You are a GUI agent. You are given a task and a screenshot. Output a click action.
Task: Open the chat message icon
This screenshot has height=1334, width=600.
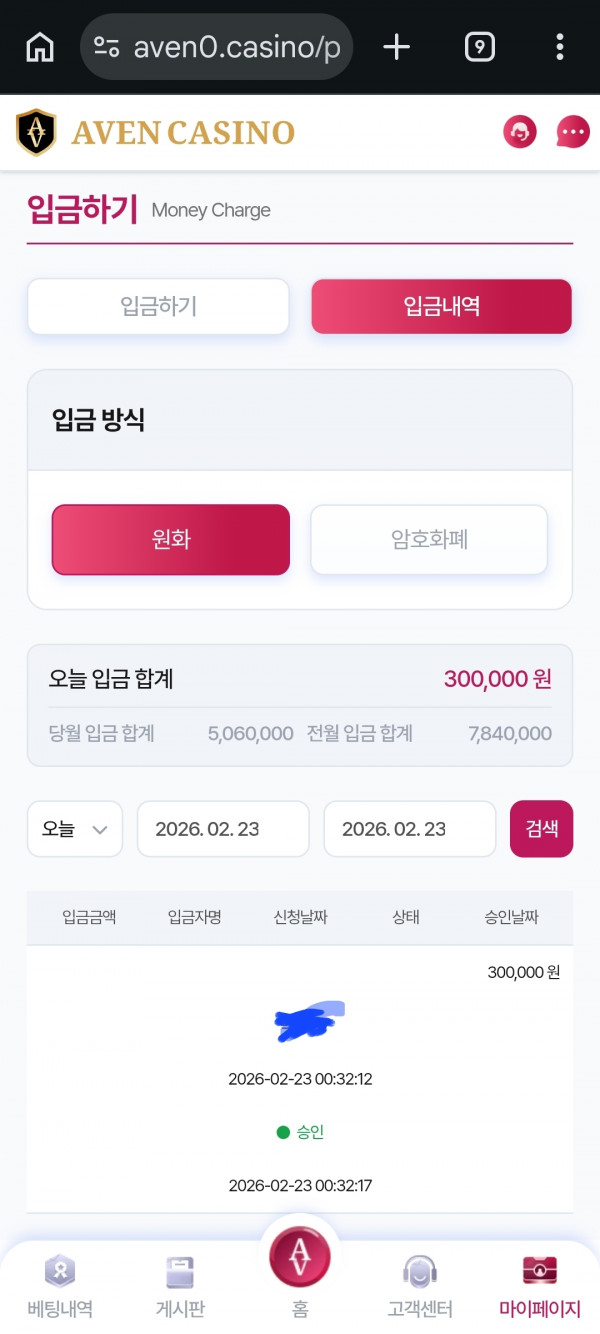[x=571, y=131]
